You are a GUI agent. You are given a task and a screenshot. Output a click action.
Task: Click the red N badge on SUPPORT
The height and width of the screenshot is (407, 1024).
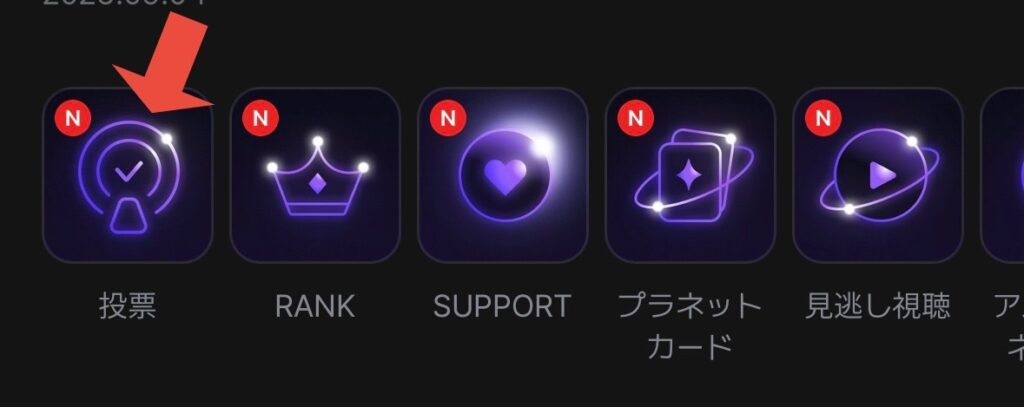448,118
